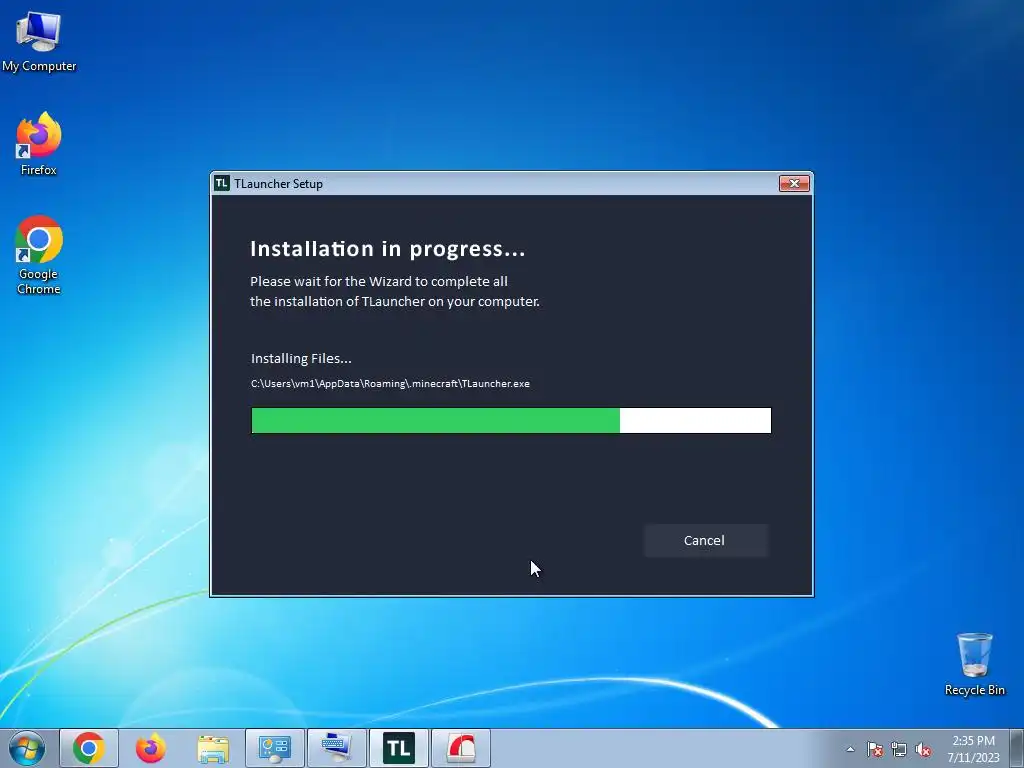Show hidden system tray icons
Screen dimensions: 1024x768
pos(850,749)
